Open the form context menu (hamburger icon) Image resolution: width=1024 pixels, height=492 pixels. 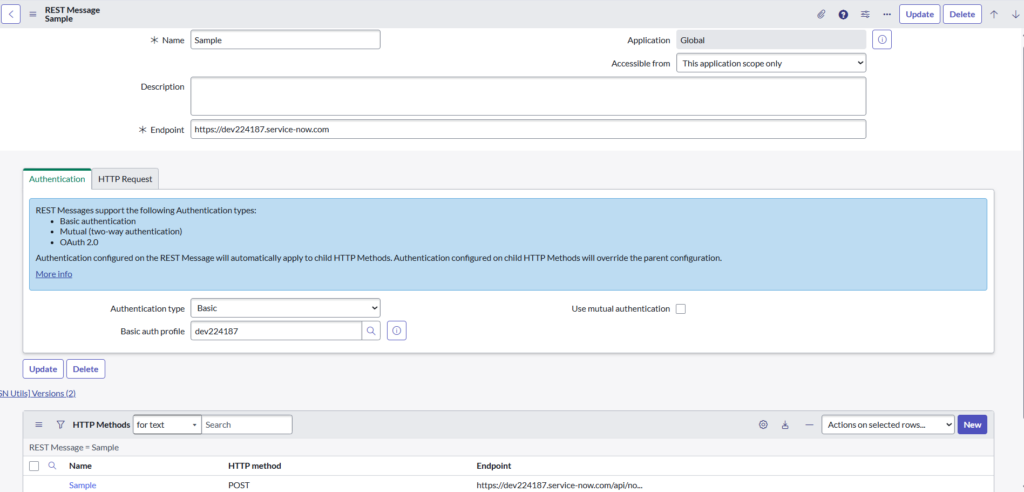click(33, 14)
